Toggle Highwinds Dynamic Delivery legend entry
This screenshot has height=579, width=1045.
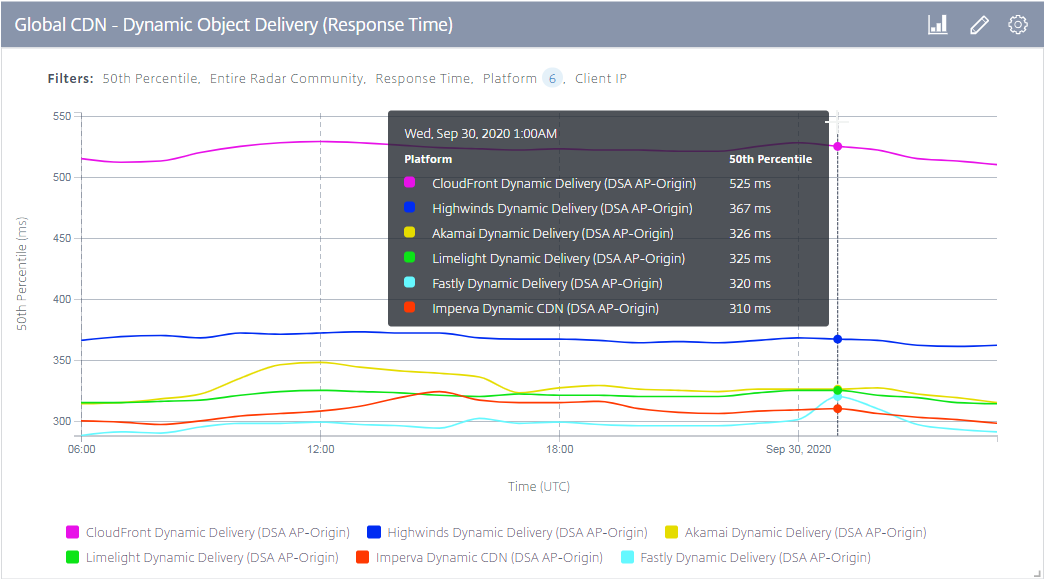[507, 532]
